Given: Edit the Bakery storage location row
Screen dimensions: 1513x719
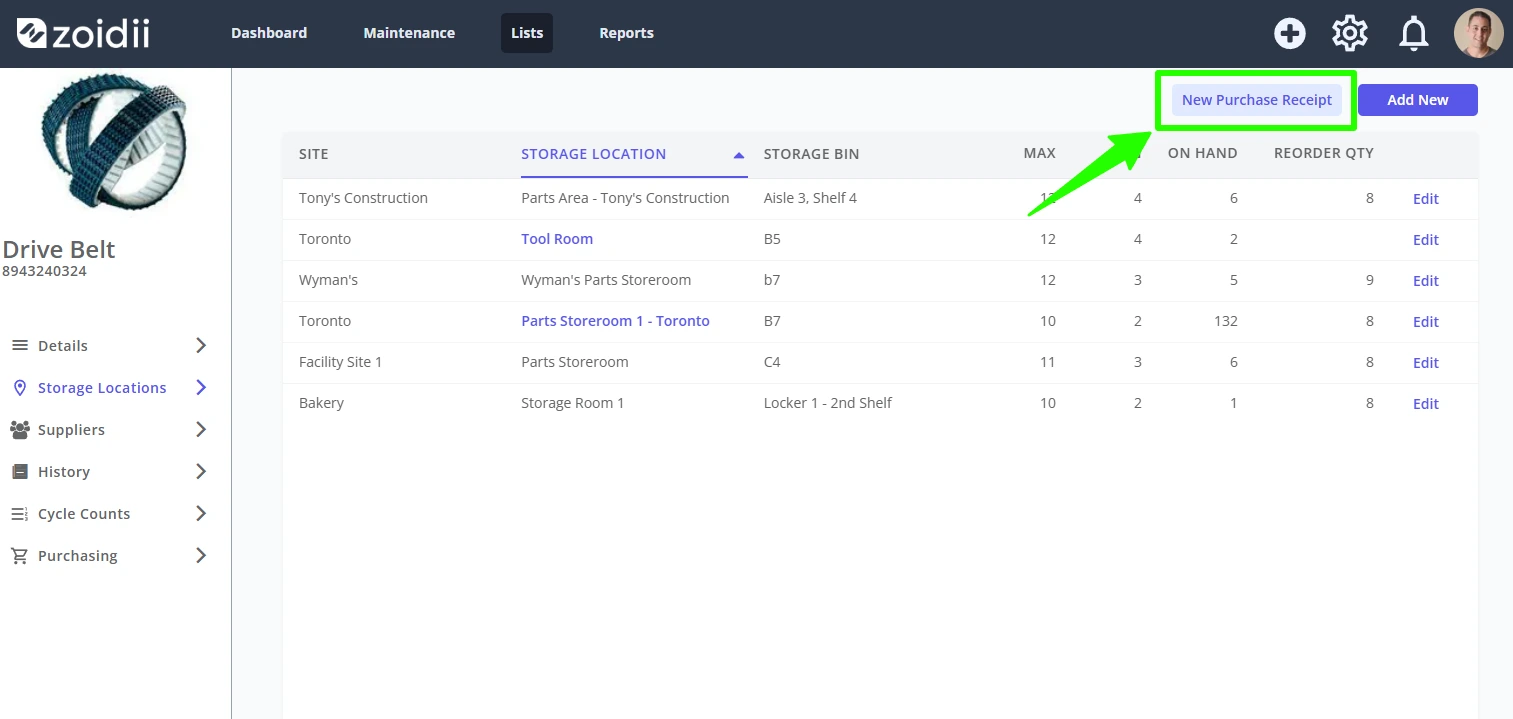Looking at the screenshot, I should [1426, 404].
